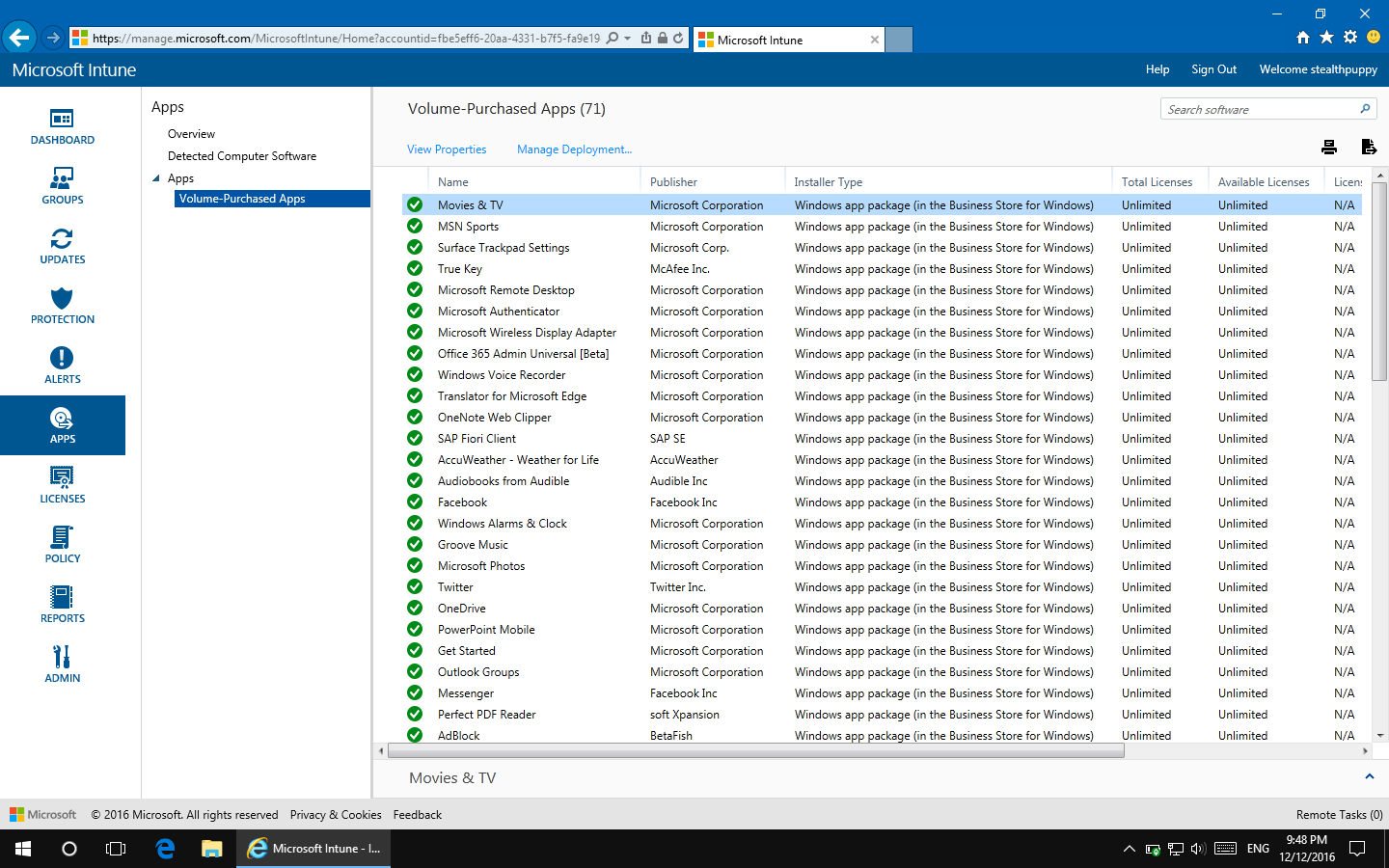The width and height of the screenshot is (1389, 868).
Task: Open the tray clock showing 9:48 PM
Action: [1307, 849]
